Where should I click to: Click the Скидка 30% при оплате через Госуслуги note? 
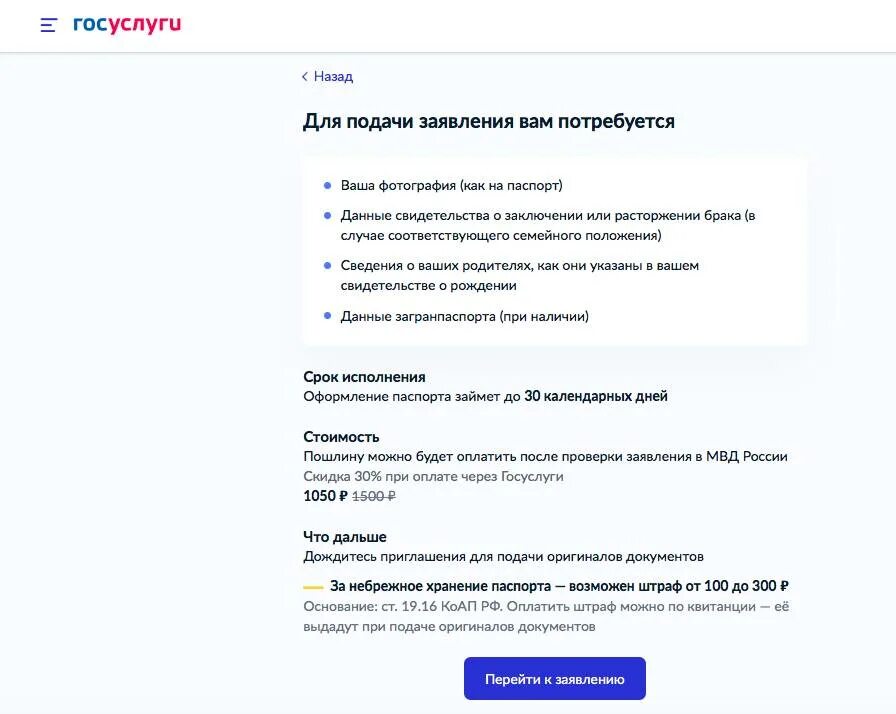(433, 476)
